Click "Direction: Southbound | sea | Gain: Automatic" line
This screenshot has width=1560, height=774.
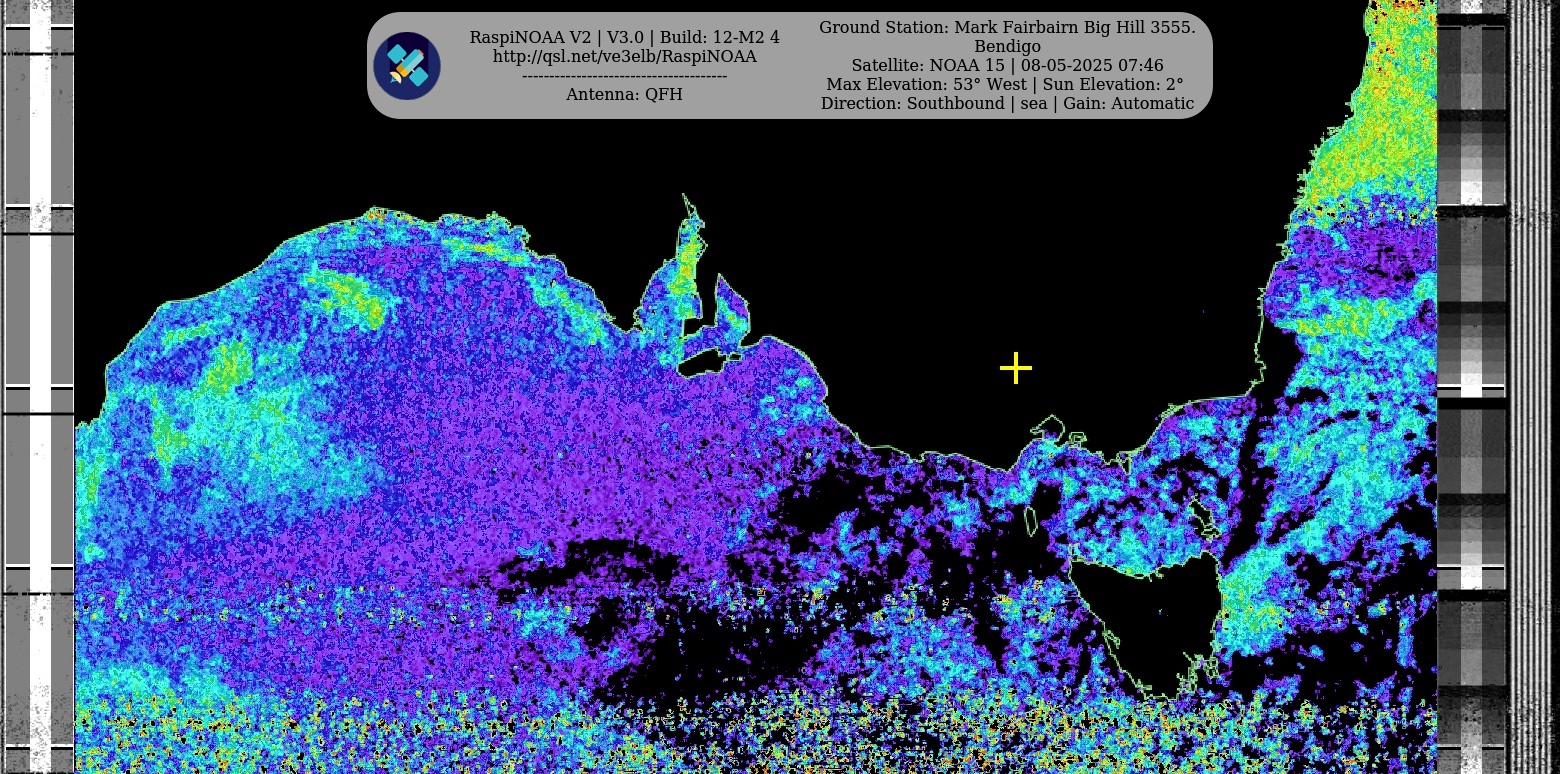click(x=1007, y=103)
